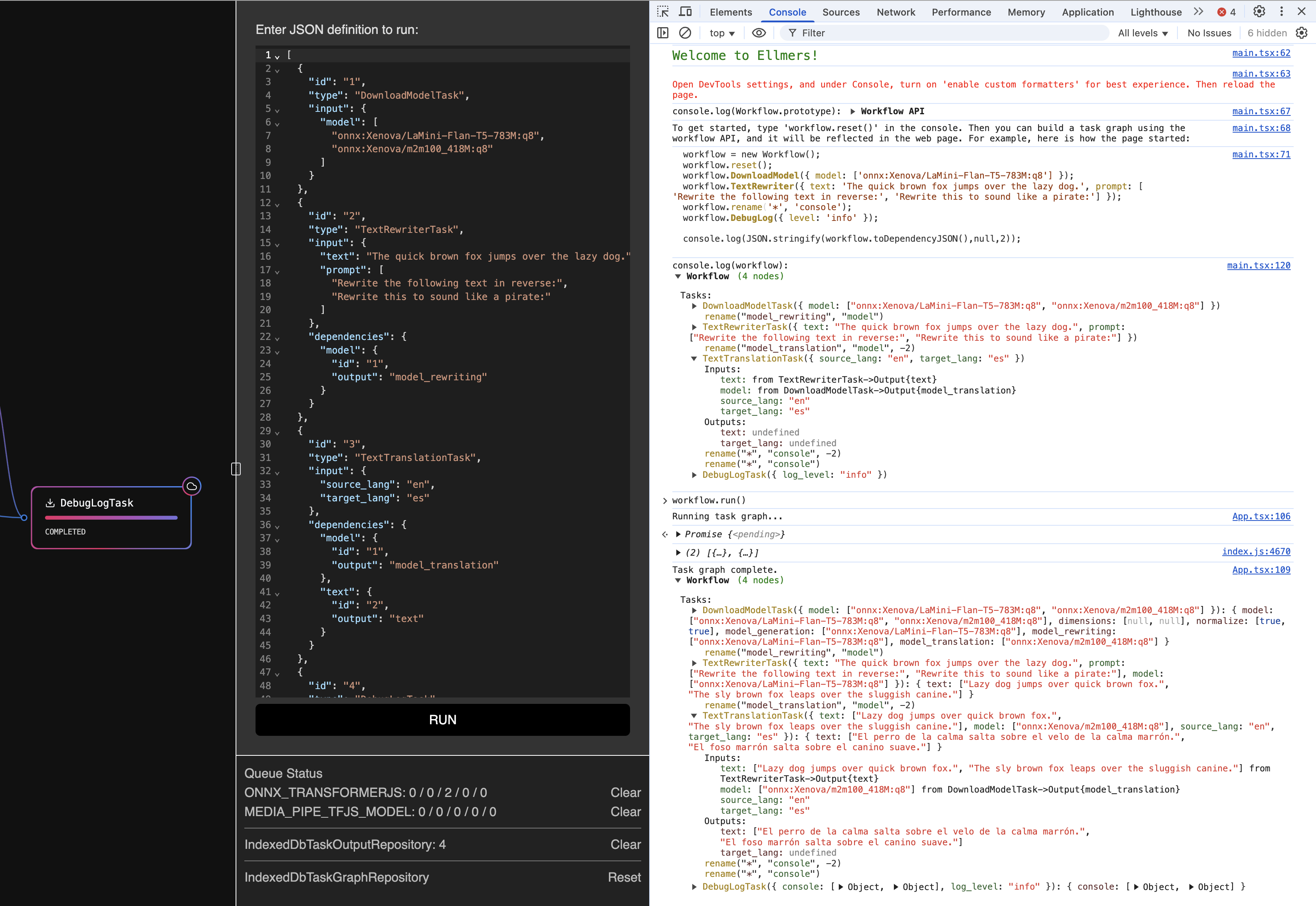Reset IndexedDbTaskGraphRepository

[624, 877]
